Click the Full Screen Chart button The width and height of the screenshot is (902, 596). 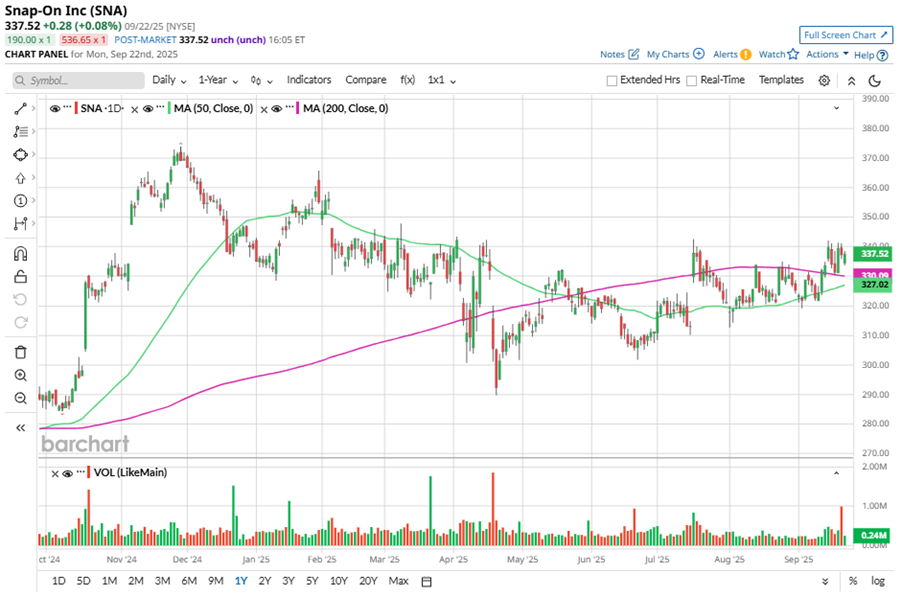(x=846, y=35)
